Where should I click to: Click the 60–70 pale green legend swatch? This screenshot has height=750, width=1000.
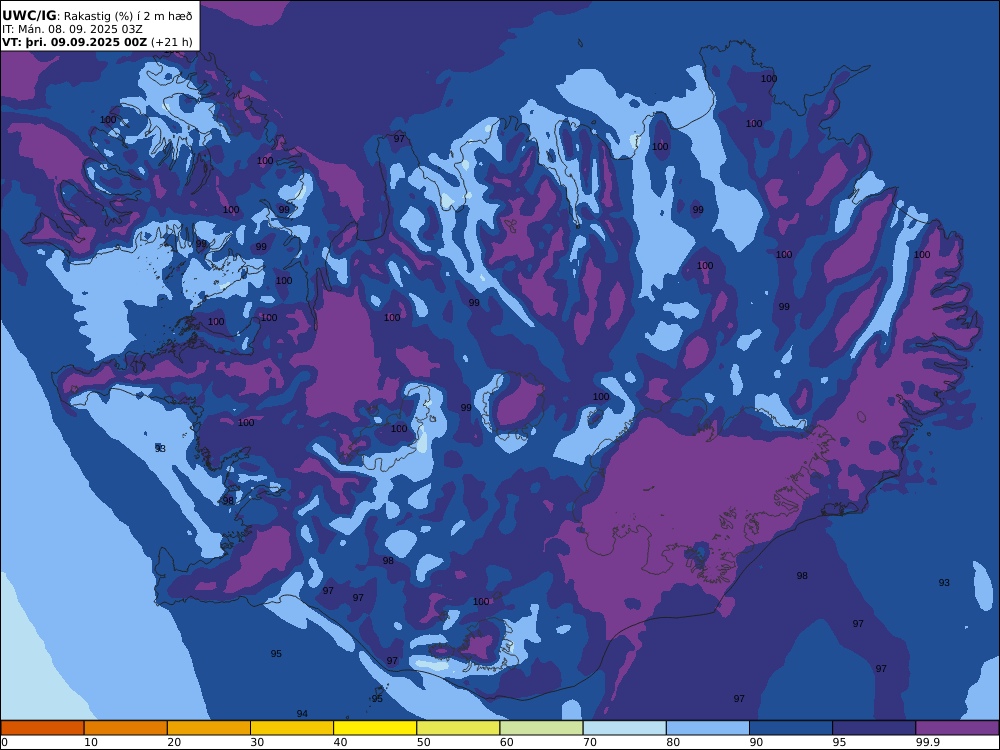[541, 728]
